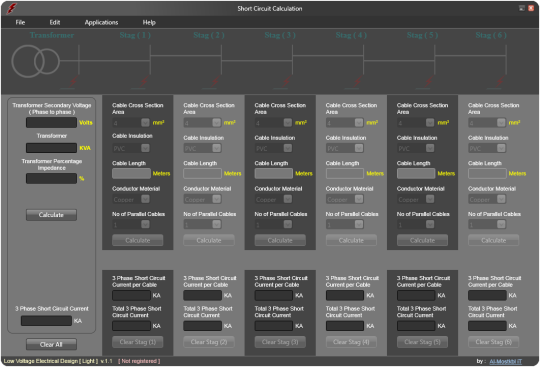
Task: Click Stag 1 Short Circuit Current per Cable output
Action: coord(131,295)
